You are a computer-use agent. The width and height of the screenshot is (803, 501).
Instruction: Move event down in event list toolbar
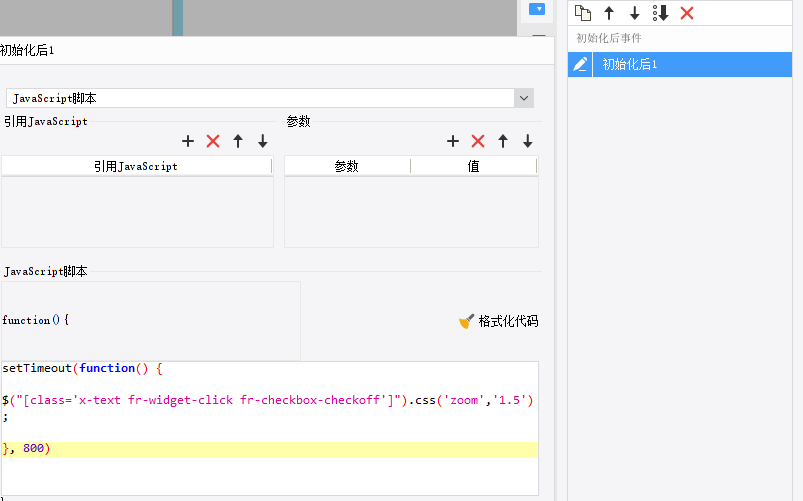click(635, 13)
